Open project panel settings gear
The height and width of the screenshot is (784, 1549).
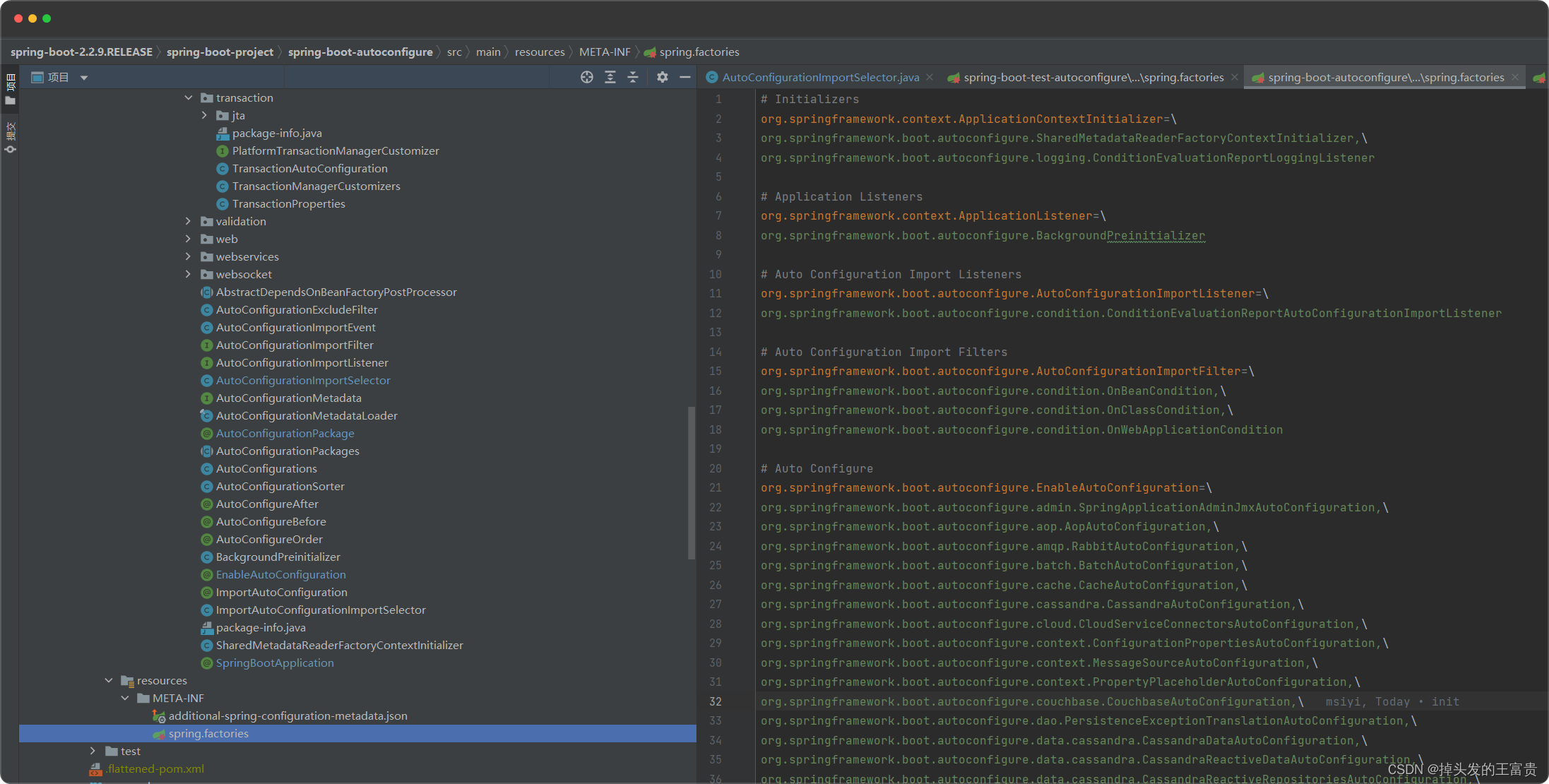[x=663, y=77]
